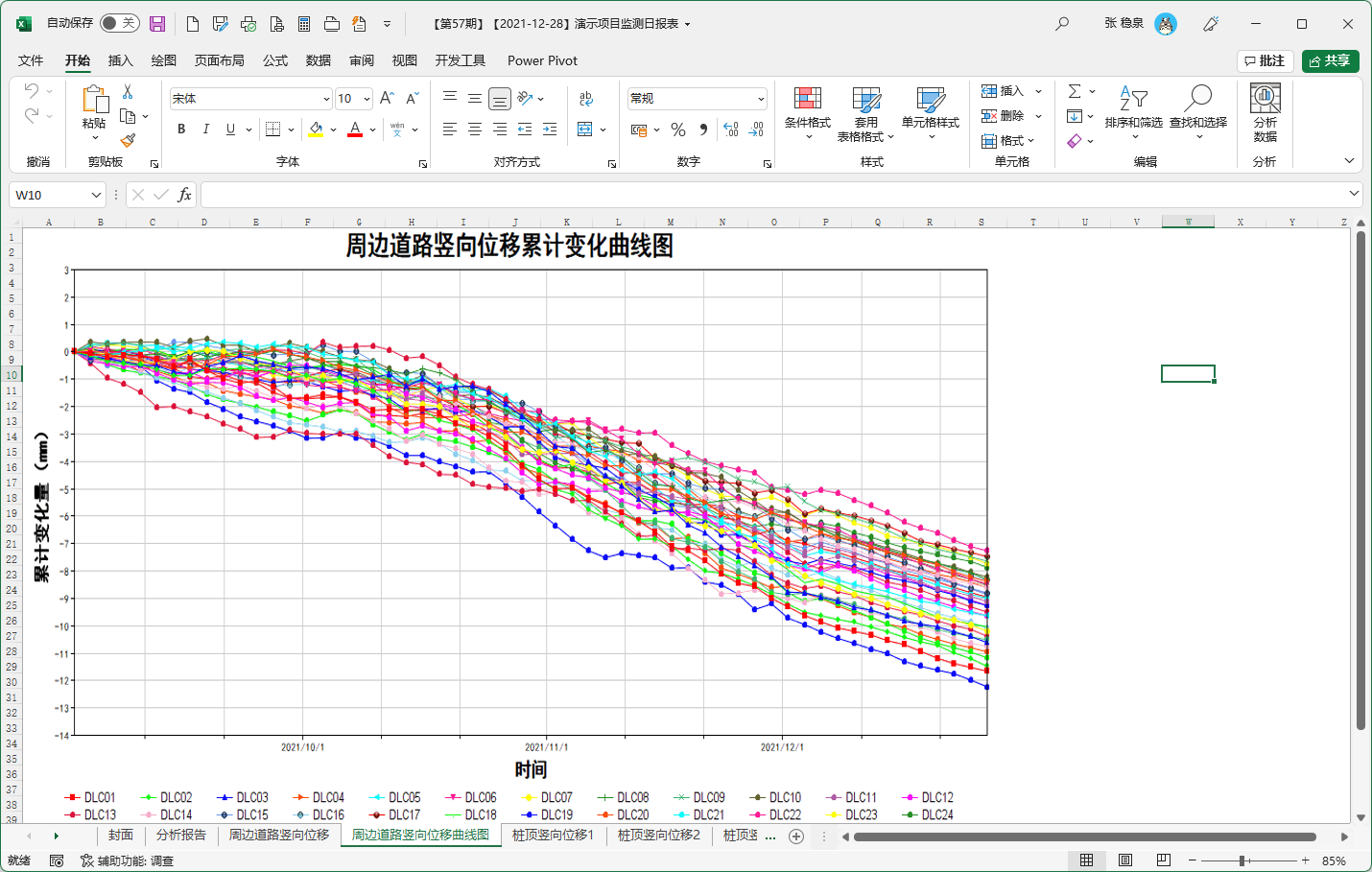Open Conditional Formatting (条件格式)
This screenshot has height=872, width=1372.
[808, 113]
